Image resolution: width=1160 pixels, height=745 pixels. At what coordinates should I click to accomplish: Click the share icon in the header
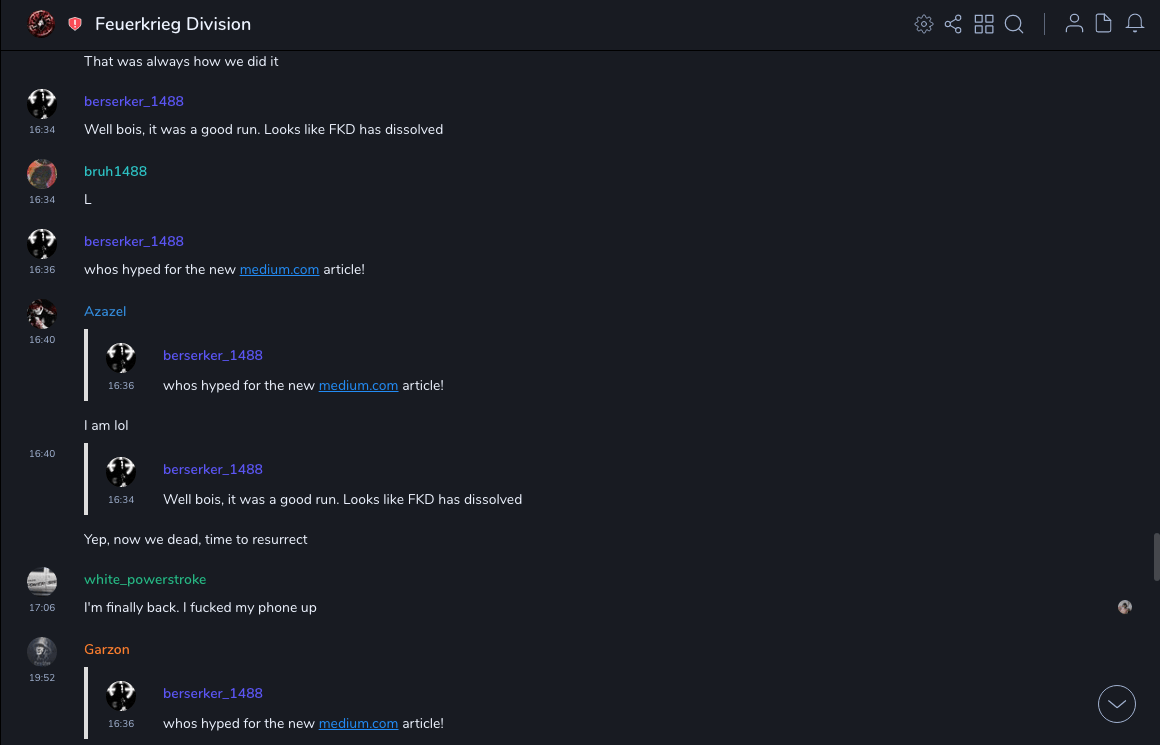tap(953, 24)
